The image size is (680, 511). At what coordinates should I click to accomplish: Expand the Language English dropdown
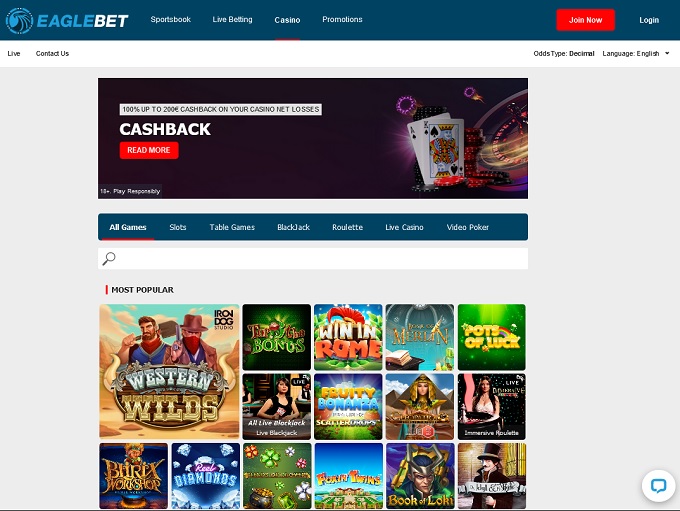636,53
